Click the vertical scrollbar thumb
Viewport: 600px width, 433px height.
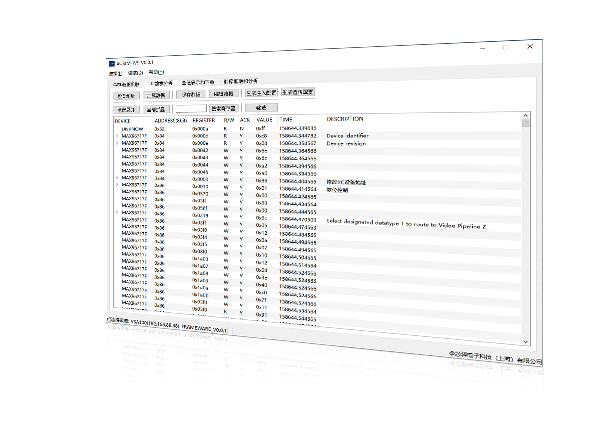(x=525, y=123)
